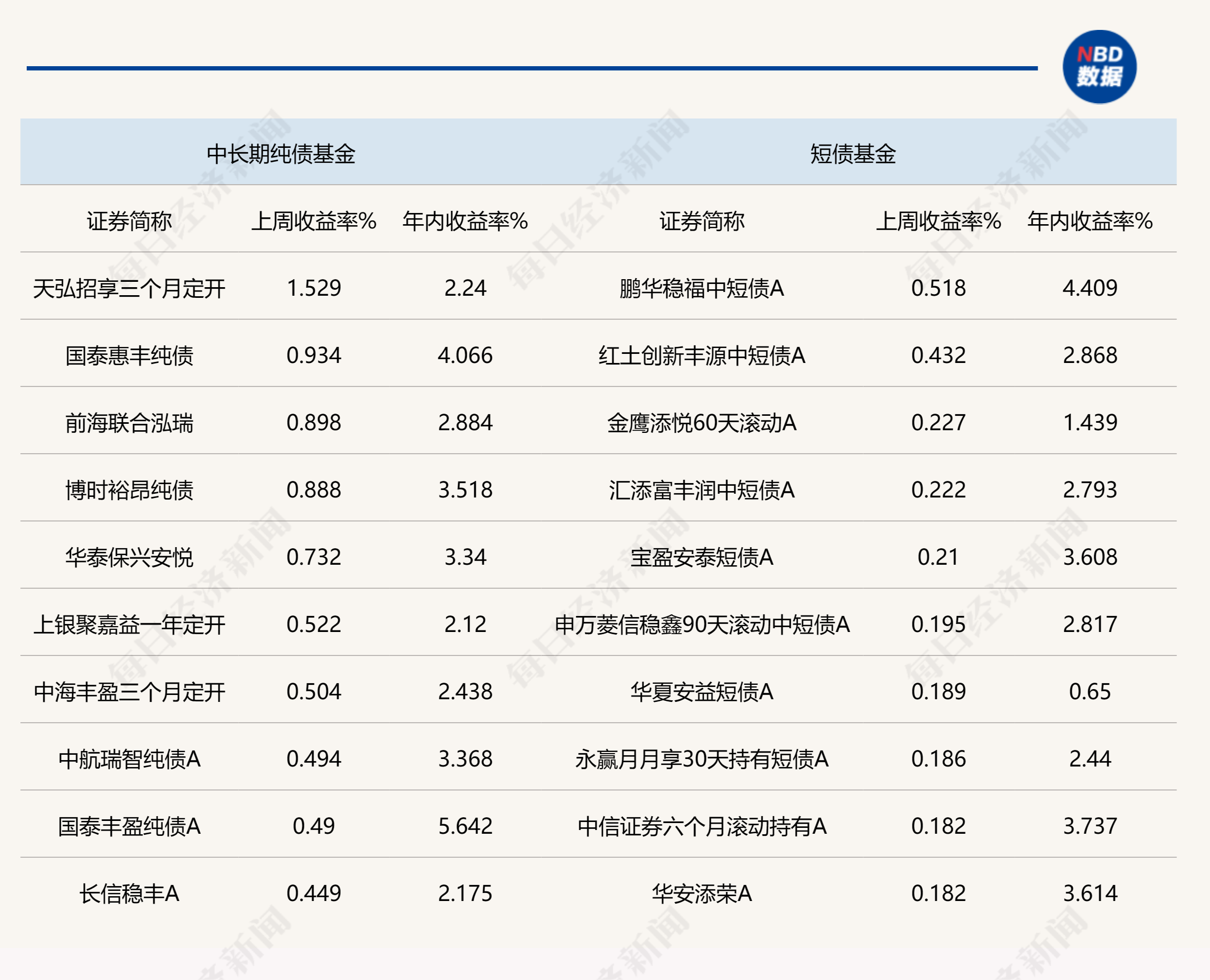Select fund name 国泰惠丰纯债
This screenshot has width=1210, height=980.
coord(129,355)
